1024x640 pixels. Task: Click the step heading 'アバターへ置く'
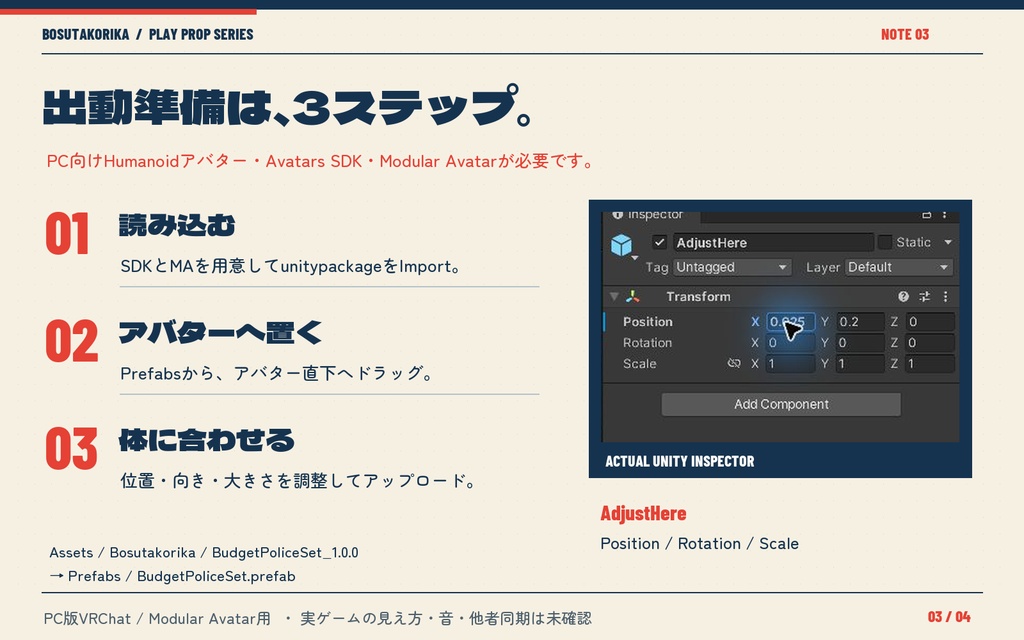coord(221,333)
